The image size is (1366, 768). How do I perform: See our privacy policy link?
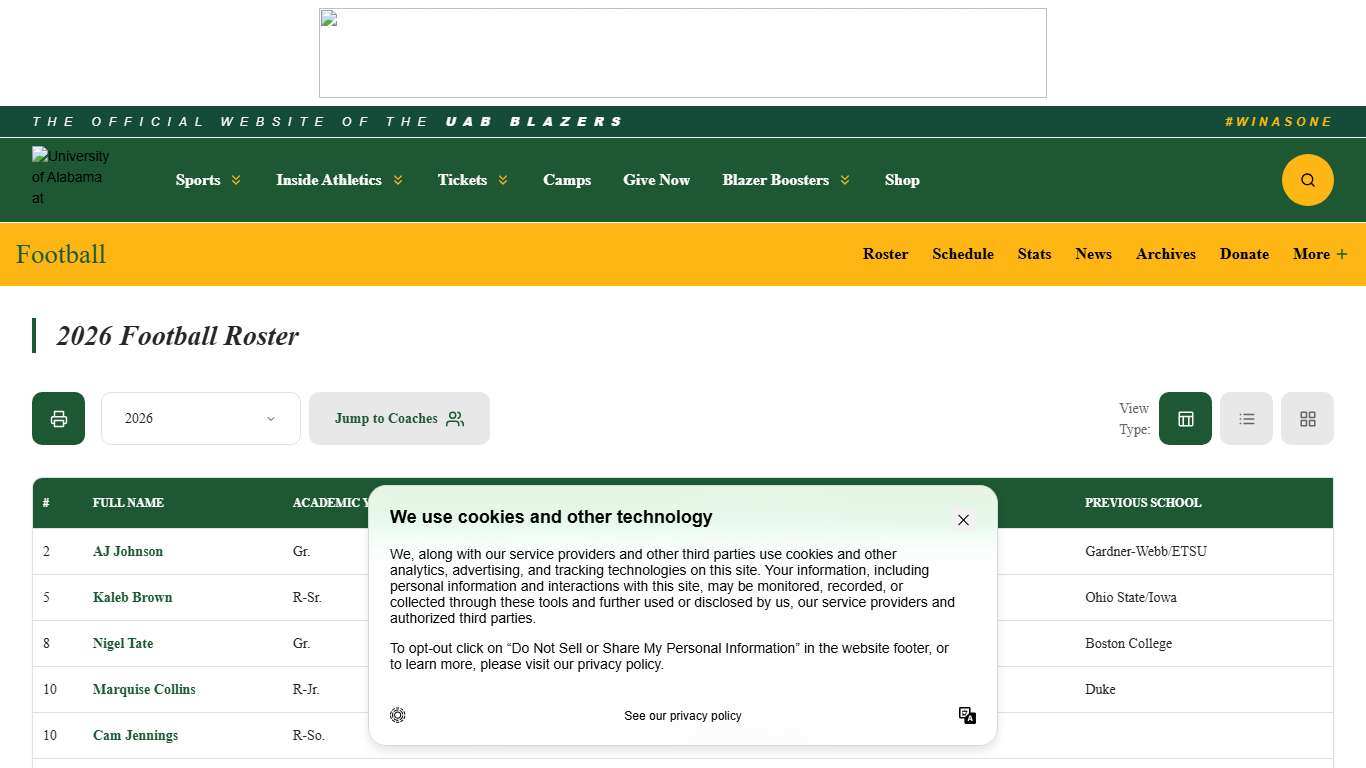point(682,716)
